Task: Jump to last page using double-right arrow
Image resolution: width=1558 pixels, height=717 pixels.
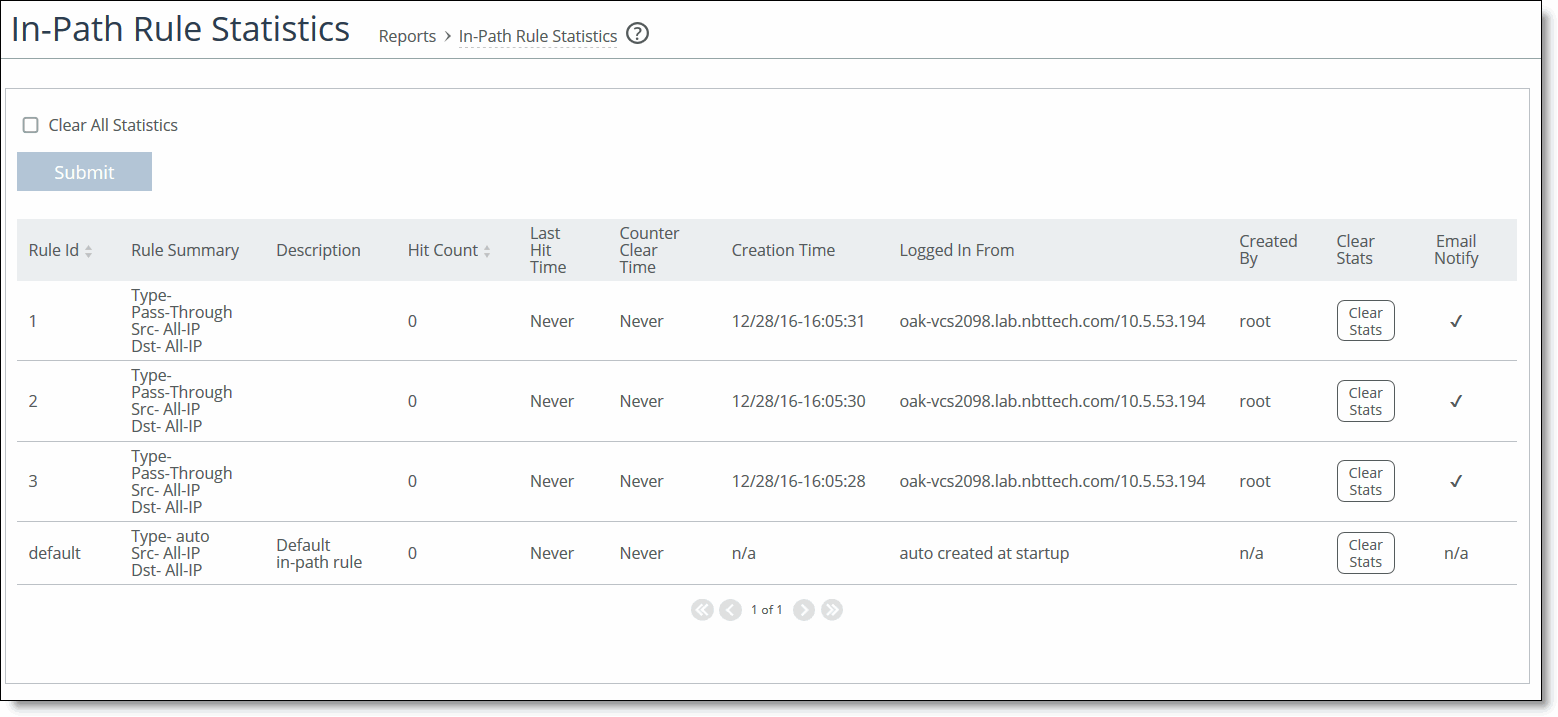Action: [x=832, y=609]
